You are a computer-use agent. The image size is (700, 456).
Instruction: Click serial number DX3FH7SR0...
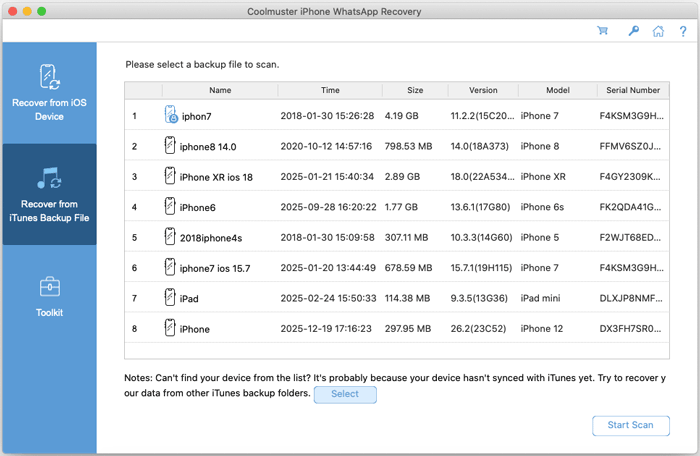click(x=630, y=328)
